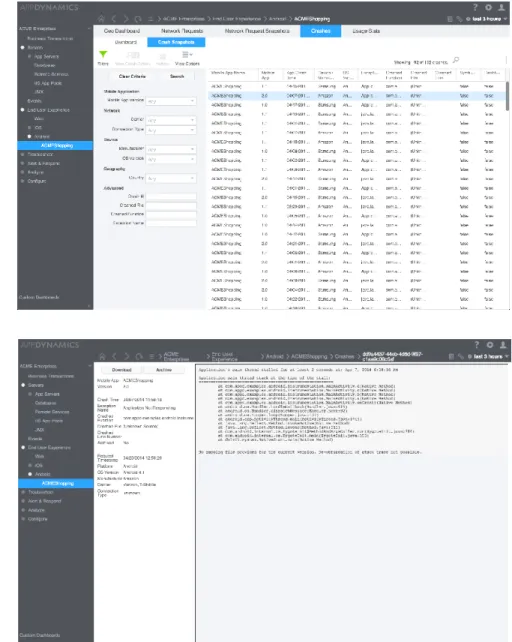Open the user account icon on the Crash Snapshots page
Image resolution: width=512 pixels, height=642 pixels.
pos(501,7)
